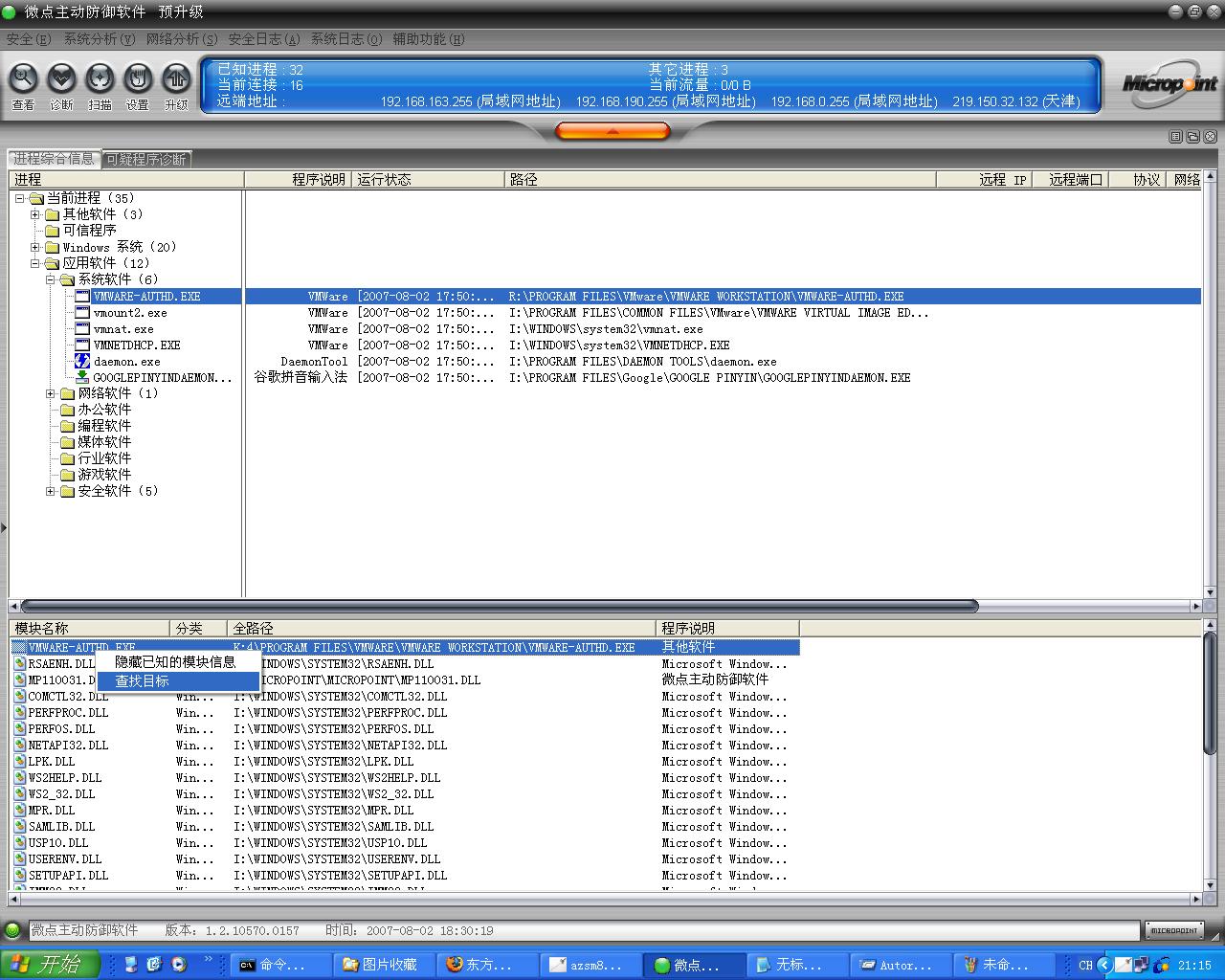Click the RSAENH.DLL module file icon
Image resolution: width=1225 pixels, height=980 pixels.
[x=20, y=663]
